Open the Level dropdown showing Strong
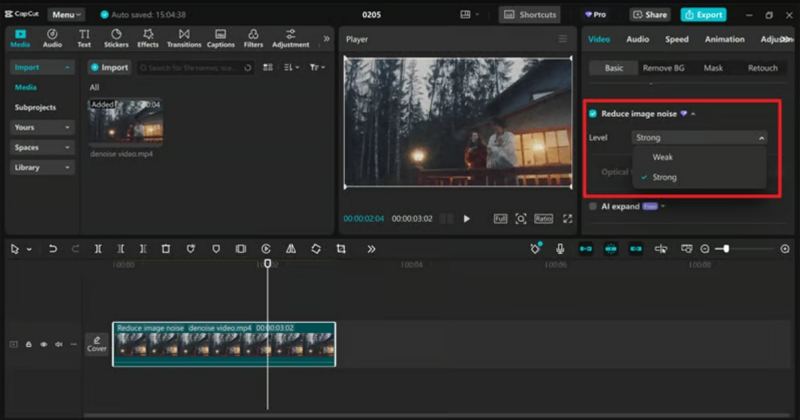 pyautogui.click(x=699, y=138)
